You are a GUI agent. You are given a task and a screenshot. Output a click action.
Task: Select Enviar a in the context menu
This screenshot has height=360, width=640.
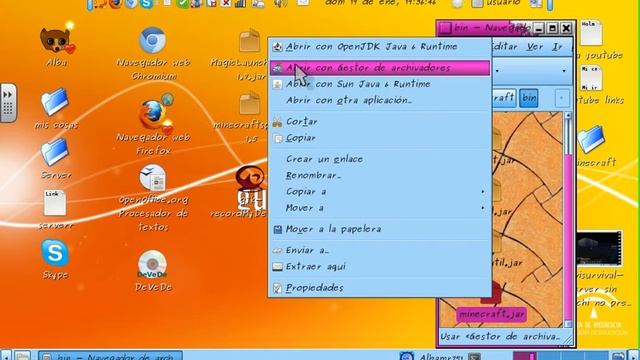pos(380,251)
